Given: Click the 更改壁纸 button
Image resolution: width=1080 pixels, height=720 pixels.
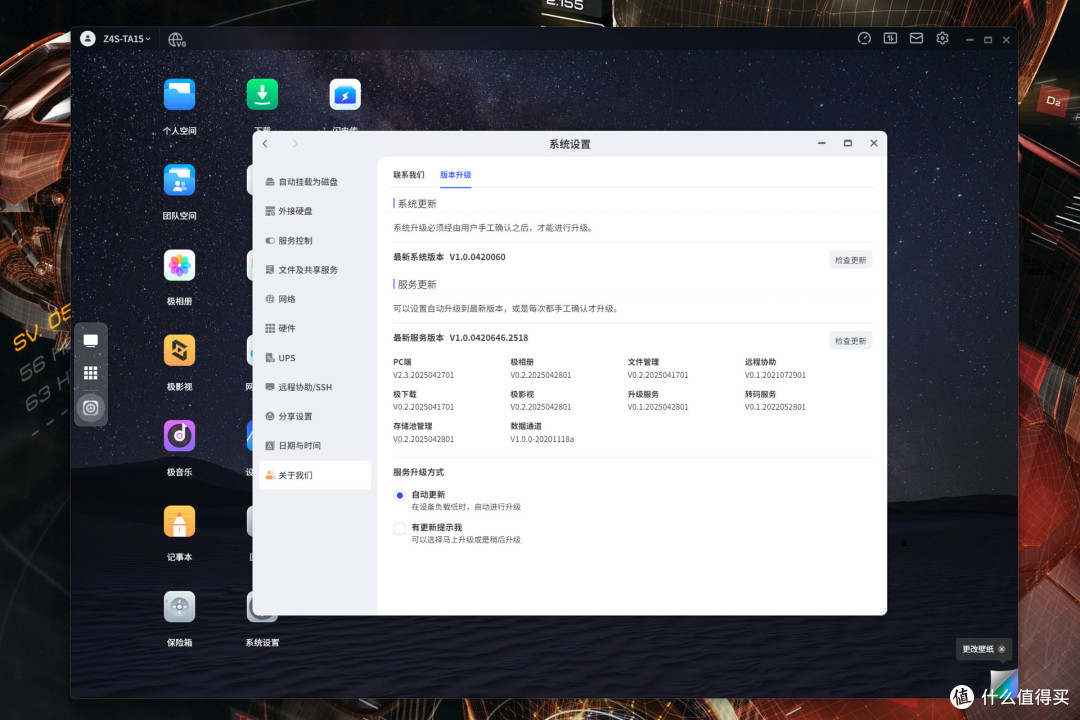Looking at the screenshot, I should (x=977, y=649).
